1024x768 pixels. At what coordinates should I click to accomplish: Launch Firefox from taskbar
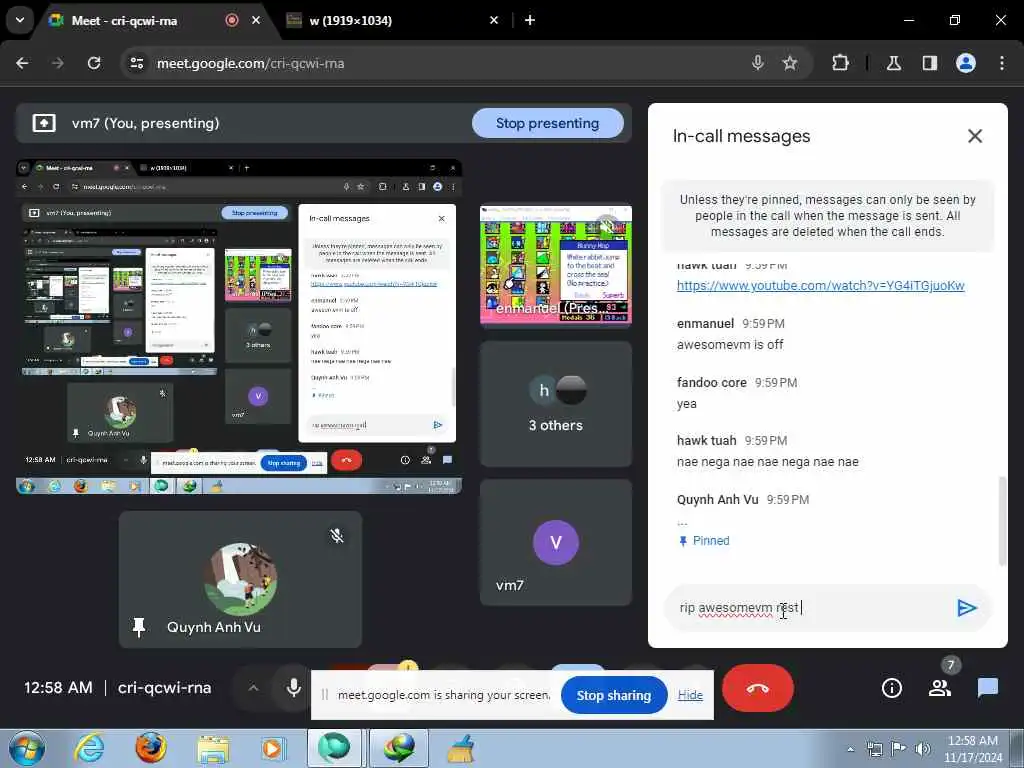coord(151,748)
